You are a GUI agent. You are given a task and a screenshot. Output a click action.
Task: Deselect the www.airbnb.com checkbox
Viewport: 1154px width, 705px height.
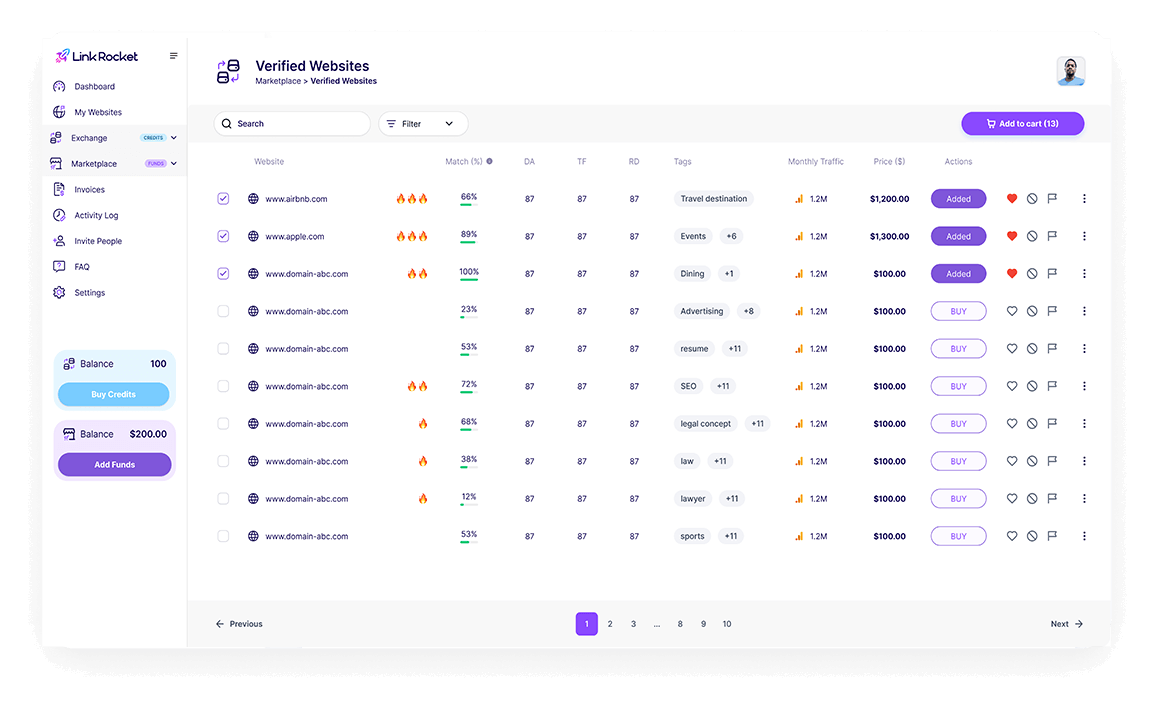point(223,198)
